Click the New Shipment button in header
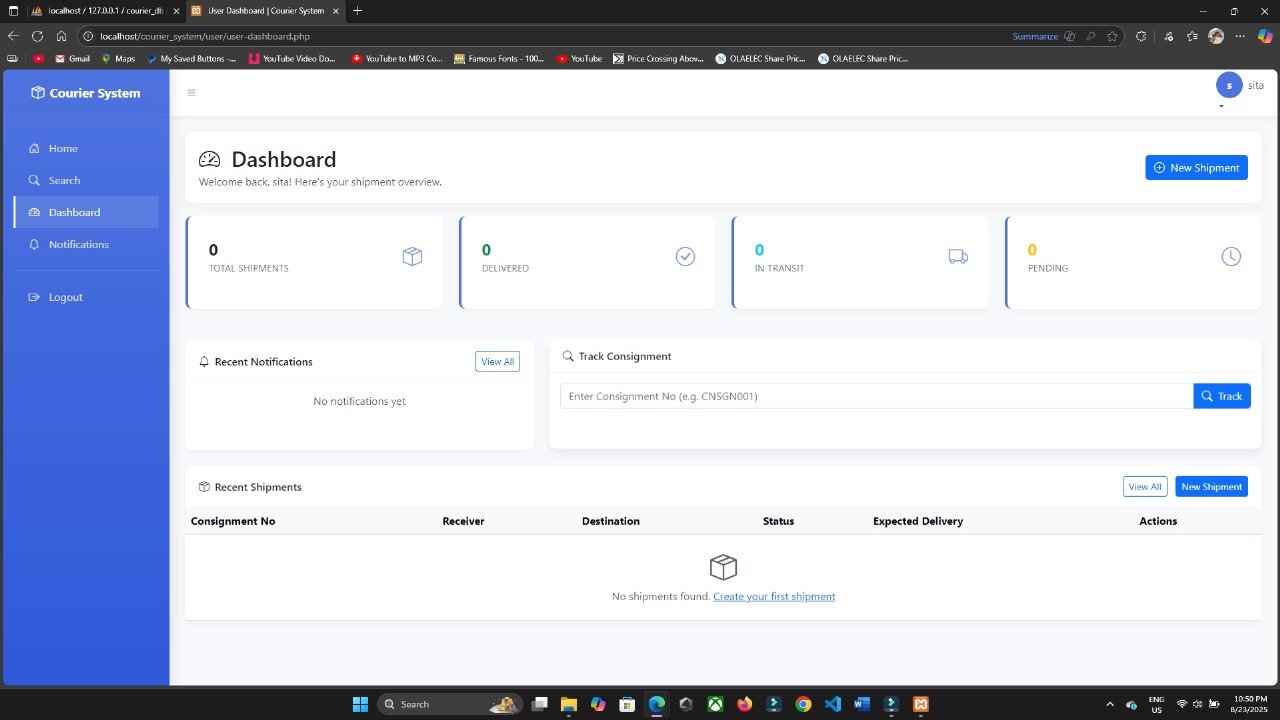This screenshot has width=1280, height=720. [1196, 168]
